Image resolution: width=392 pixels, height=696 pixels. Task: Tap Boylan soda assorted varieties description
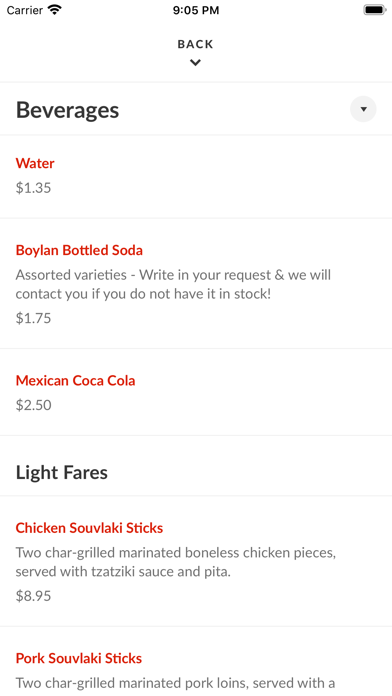click(x=173, y=285)
